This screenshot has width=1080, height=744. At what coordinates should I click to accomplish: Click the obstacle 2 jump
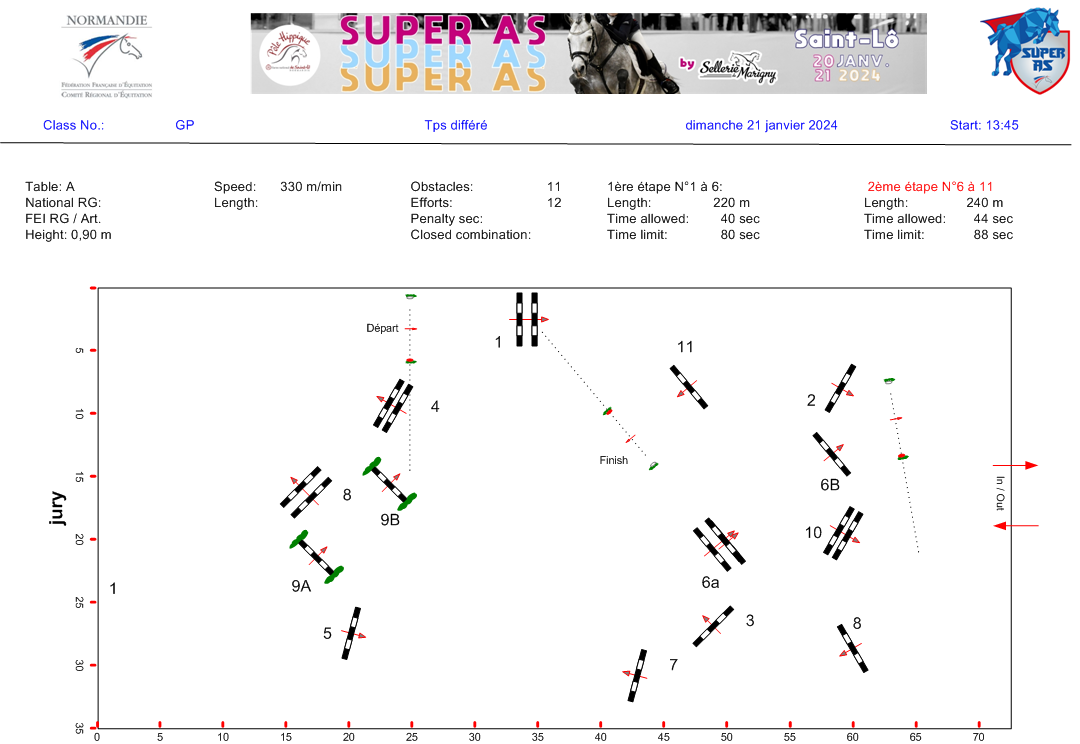pyautogui.click(x=840, y=388)
